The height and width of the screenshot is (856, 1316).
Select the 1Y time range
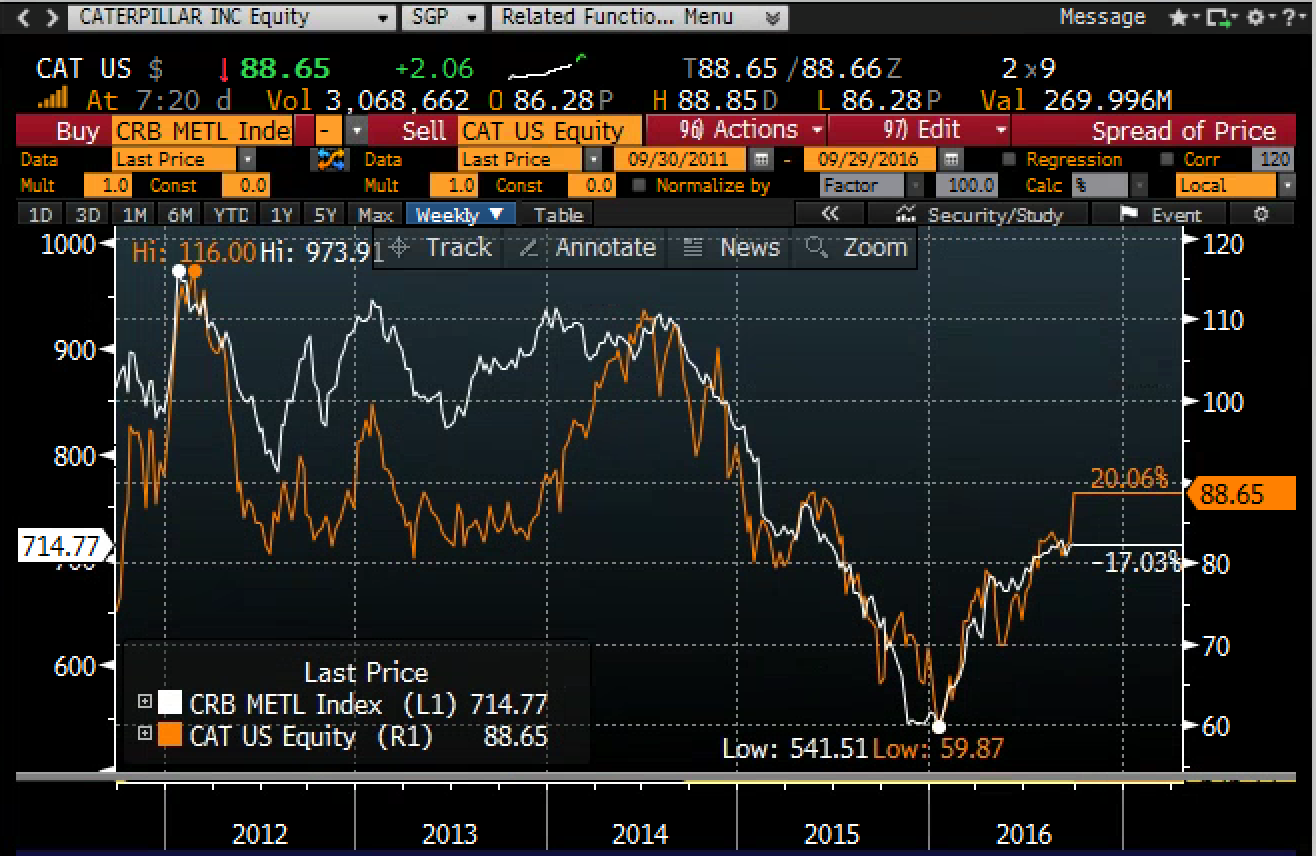(283, 214)
